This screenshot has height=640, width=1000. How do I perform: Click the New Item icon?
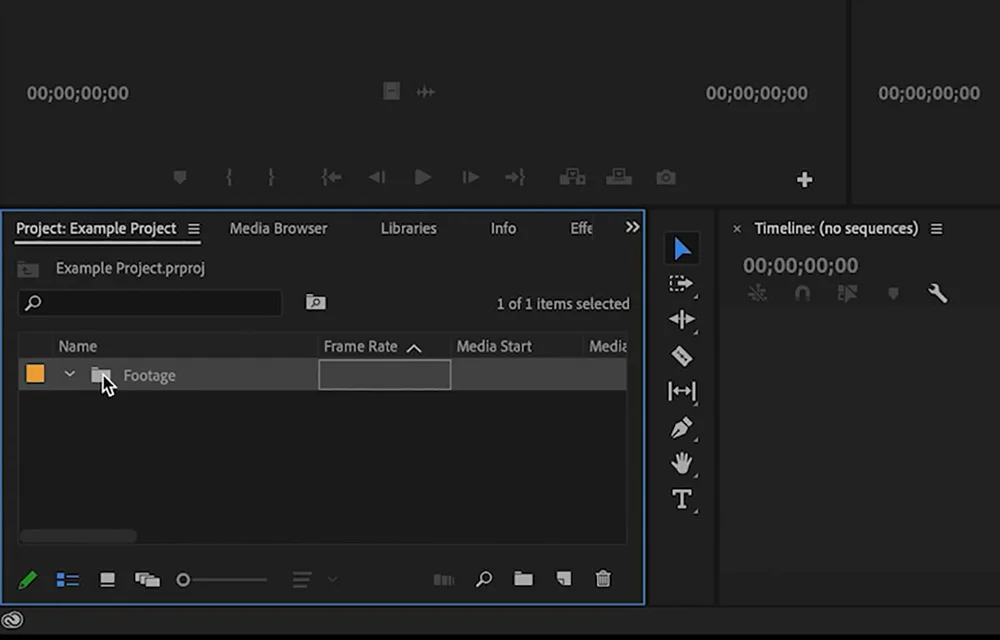[x=564, y=579]
